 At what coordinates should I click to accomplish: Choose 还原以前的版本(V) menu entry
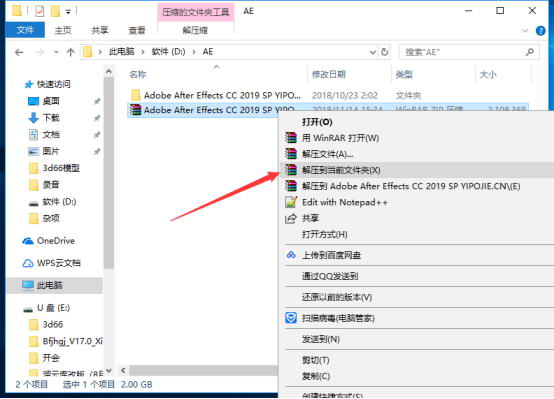(x=416, y=297)
